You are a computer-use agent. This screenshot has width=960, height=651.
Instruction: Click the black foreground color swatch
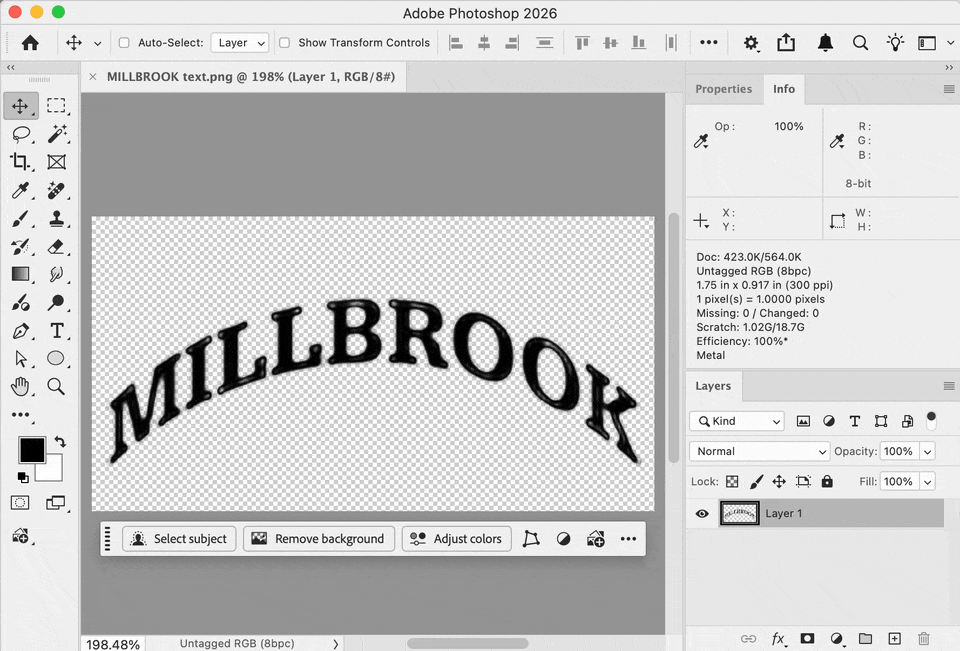(32, 450)
